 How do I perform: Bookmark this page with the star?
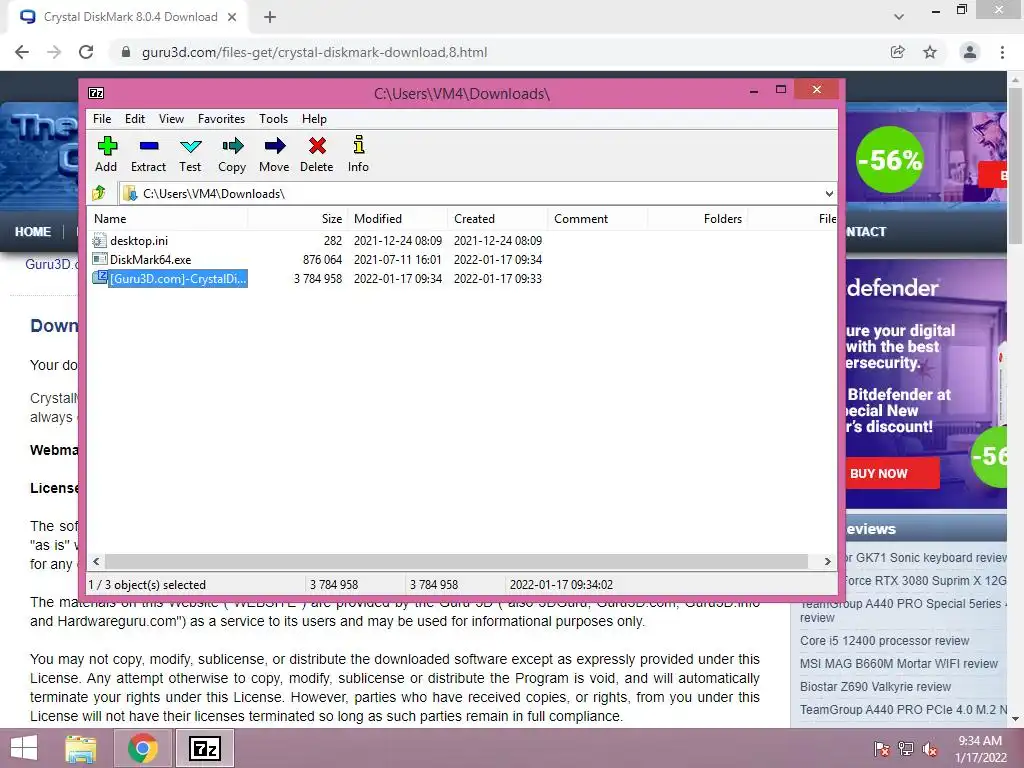point(930,52)
